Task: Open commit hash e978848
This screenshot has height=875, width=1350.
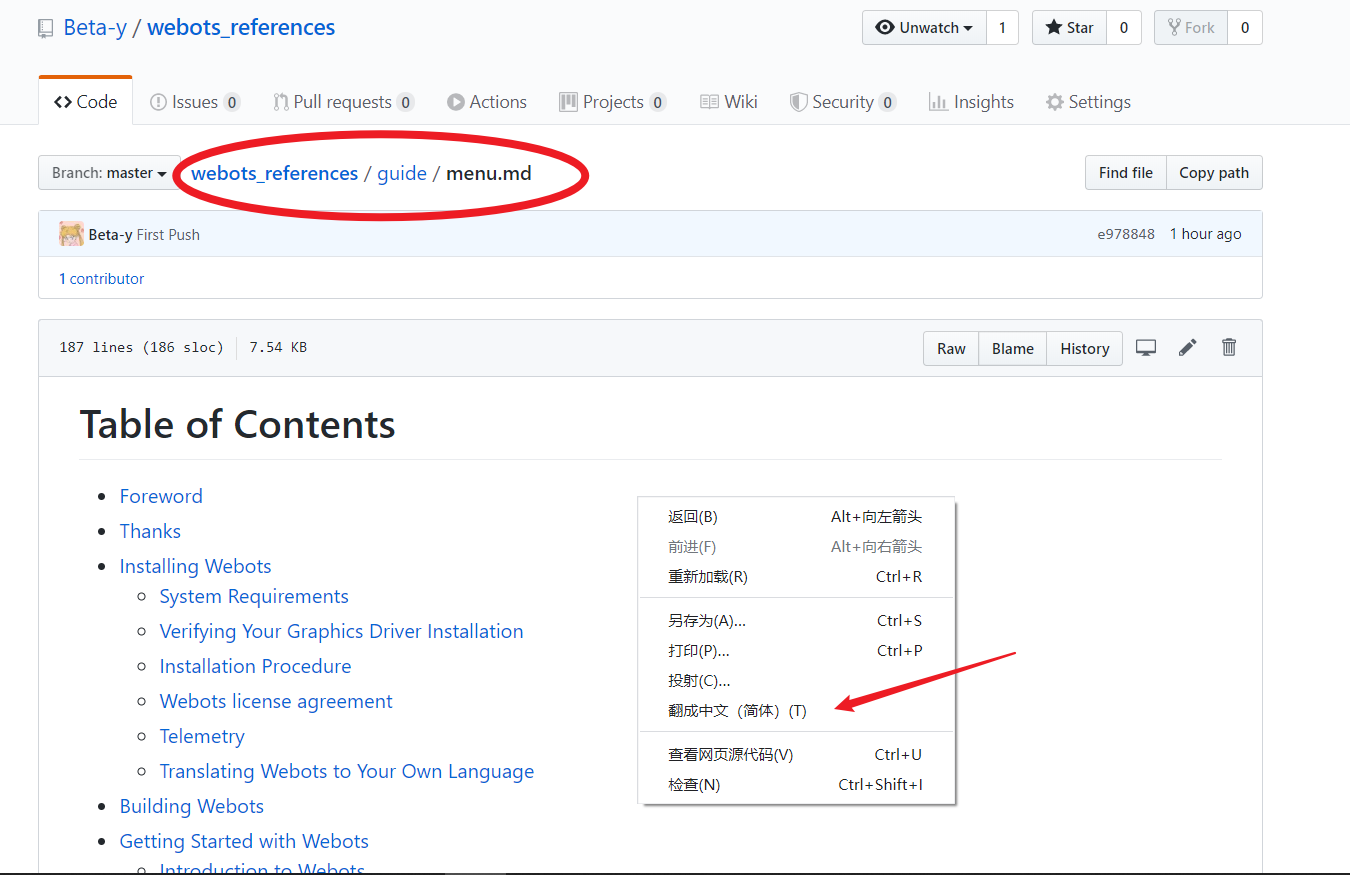Action: point(1126,234)
